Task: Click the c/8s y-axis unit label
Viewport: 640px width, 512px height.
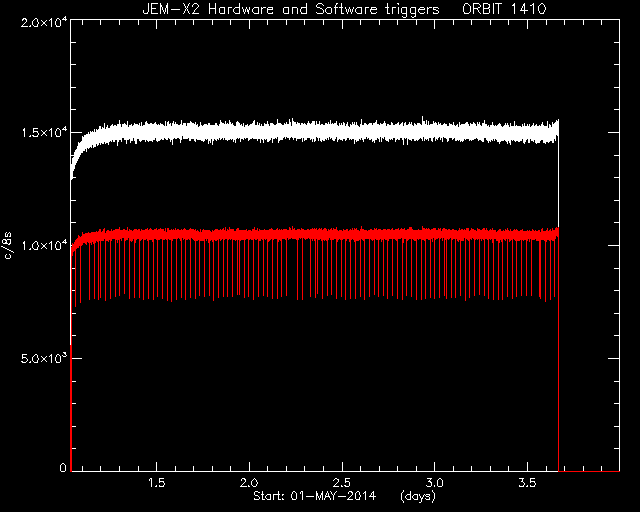Action: pos(7,245)
